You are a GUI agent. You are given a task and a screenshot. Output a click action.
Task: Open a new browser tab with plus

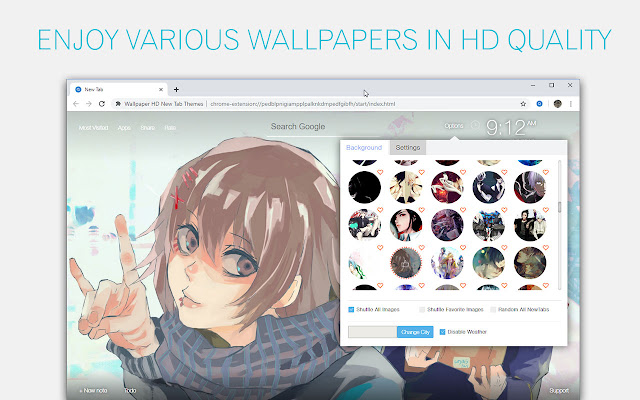(x=176, y=89)
